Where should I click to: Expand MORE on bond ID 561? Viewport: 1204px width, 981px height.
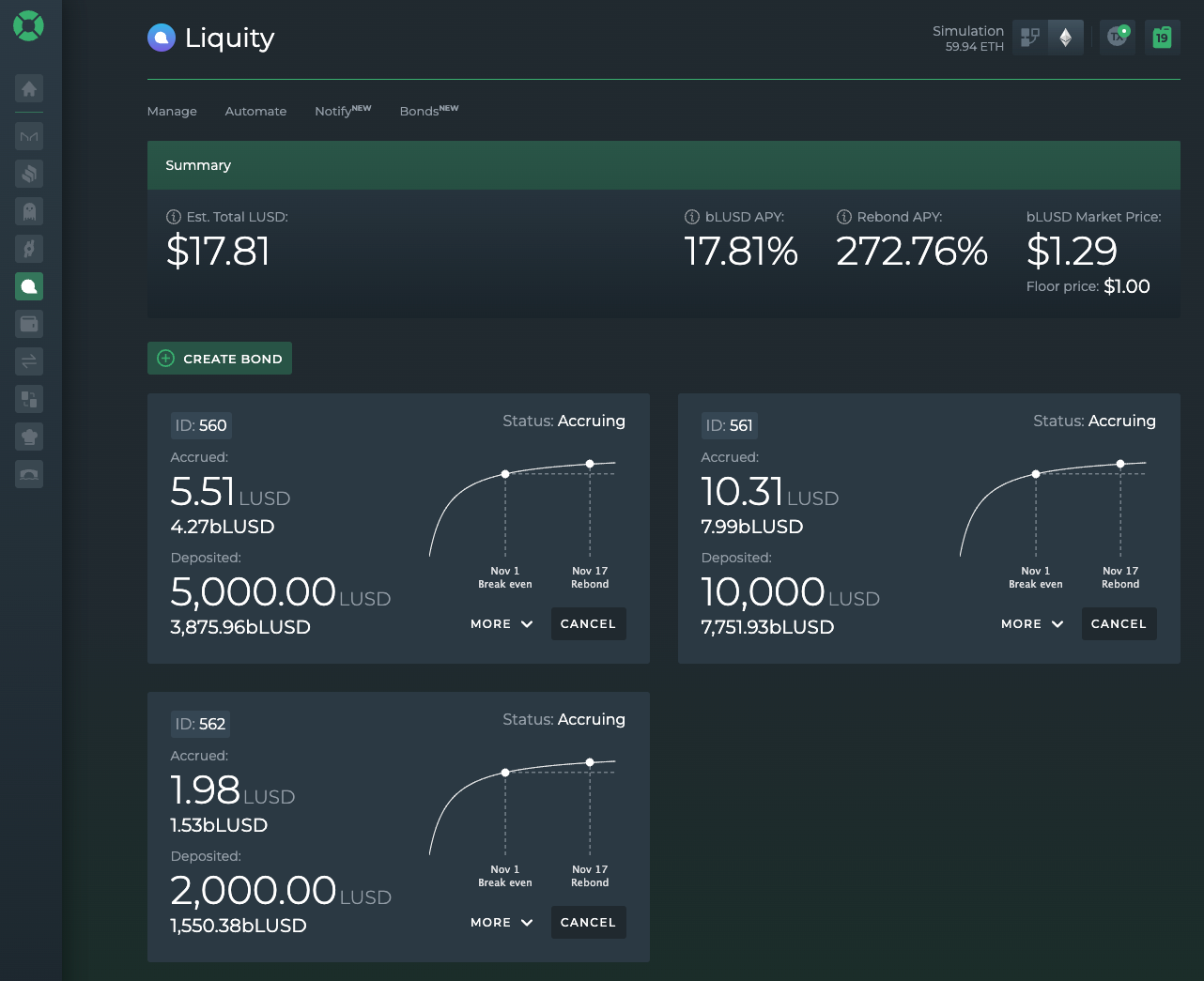1032,624
